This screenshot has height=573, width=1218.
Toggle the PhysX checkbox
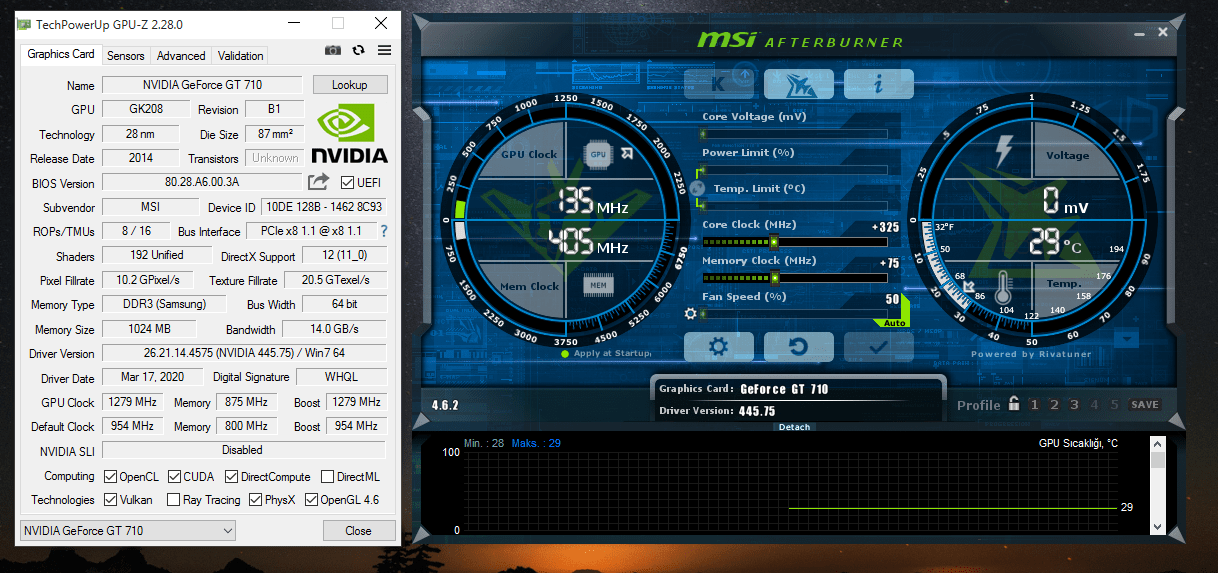255,500
